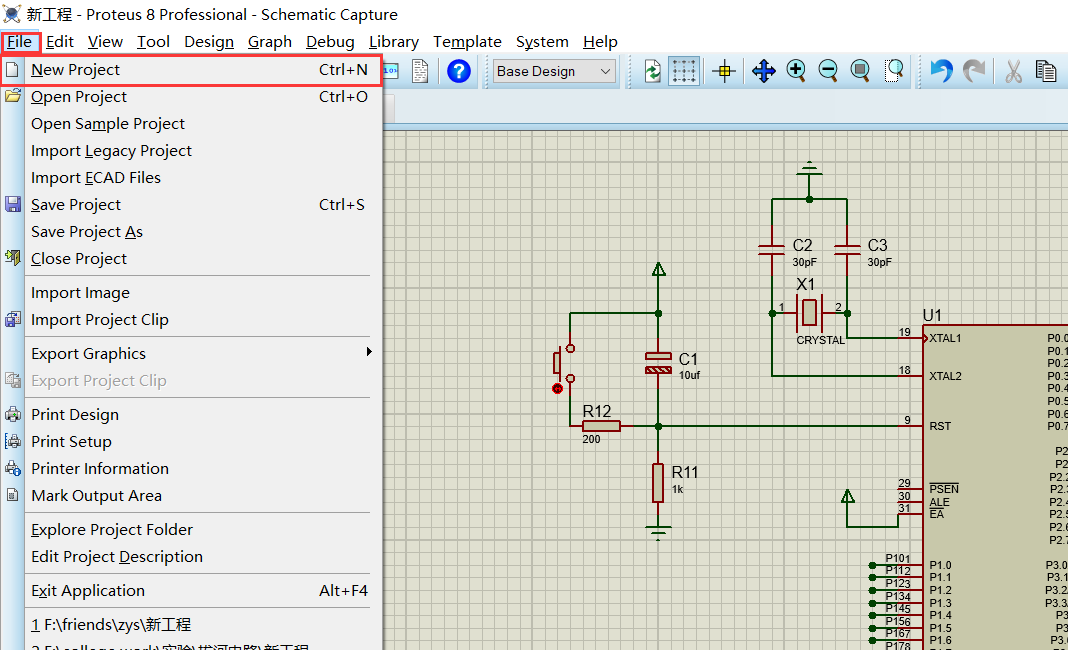Select Import Project Clip
Viewport: 1068px width, 650px height.
coord(191,320)
